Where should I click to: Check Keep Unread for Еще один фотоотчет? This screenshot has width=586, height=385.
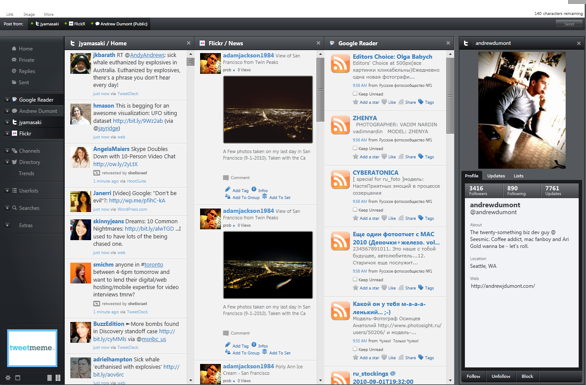coord(355,280)
